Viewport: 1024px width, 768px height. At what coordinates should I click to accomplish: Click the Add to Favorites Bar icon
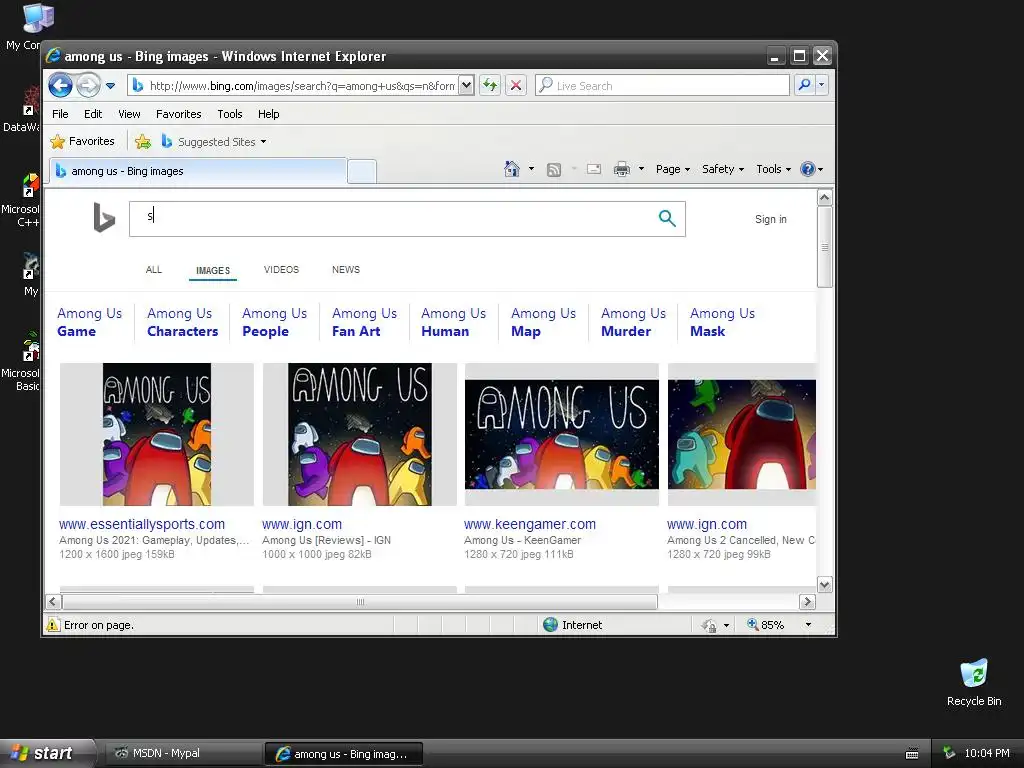142,141
